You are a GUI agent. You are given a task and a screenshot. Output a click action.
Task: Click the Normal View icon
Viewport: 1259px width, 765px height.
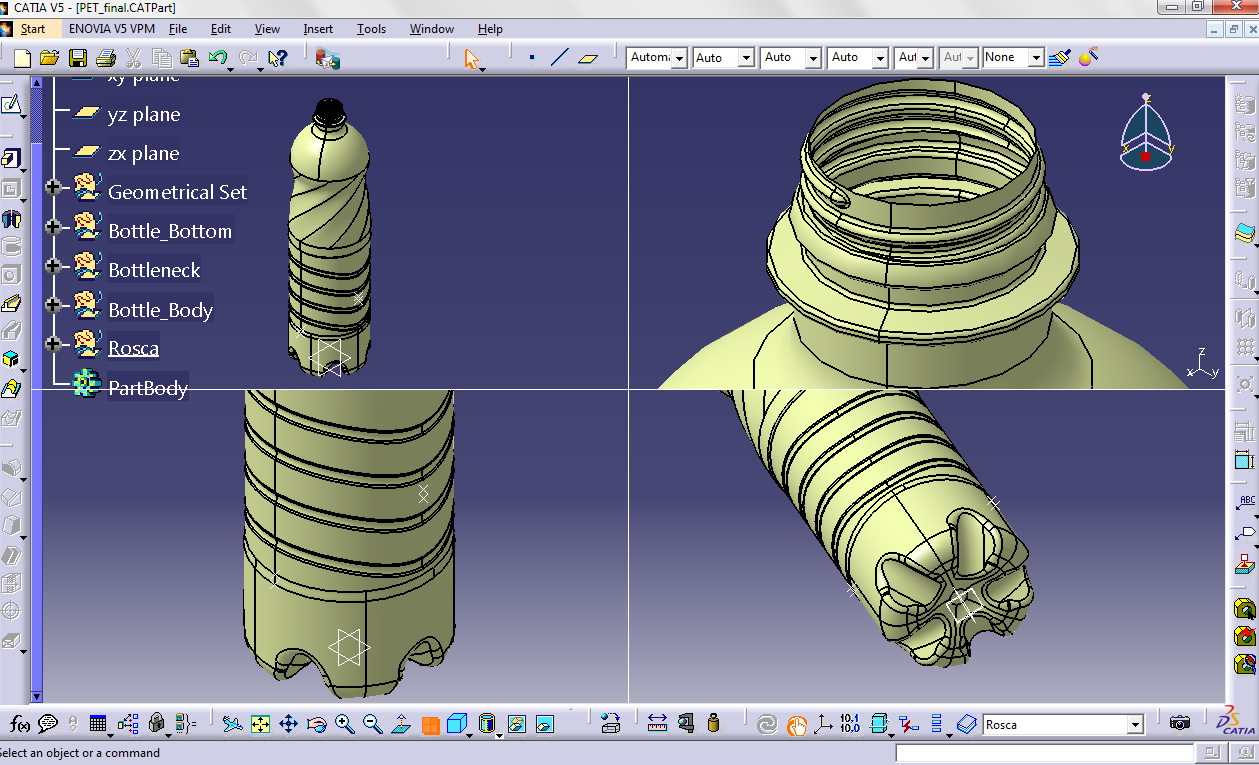click(401, 723)
